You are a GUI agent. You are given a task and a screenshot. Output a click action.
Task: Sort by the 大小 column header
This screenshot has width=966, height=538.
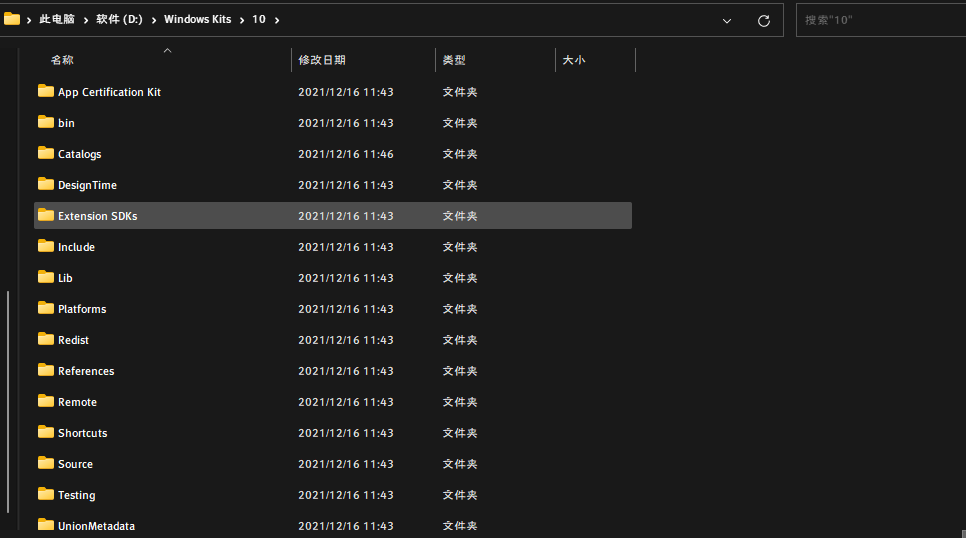pos(574,60)
